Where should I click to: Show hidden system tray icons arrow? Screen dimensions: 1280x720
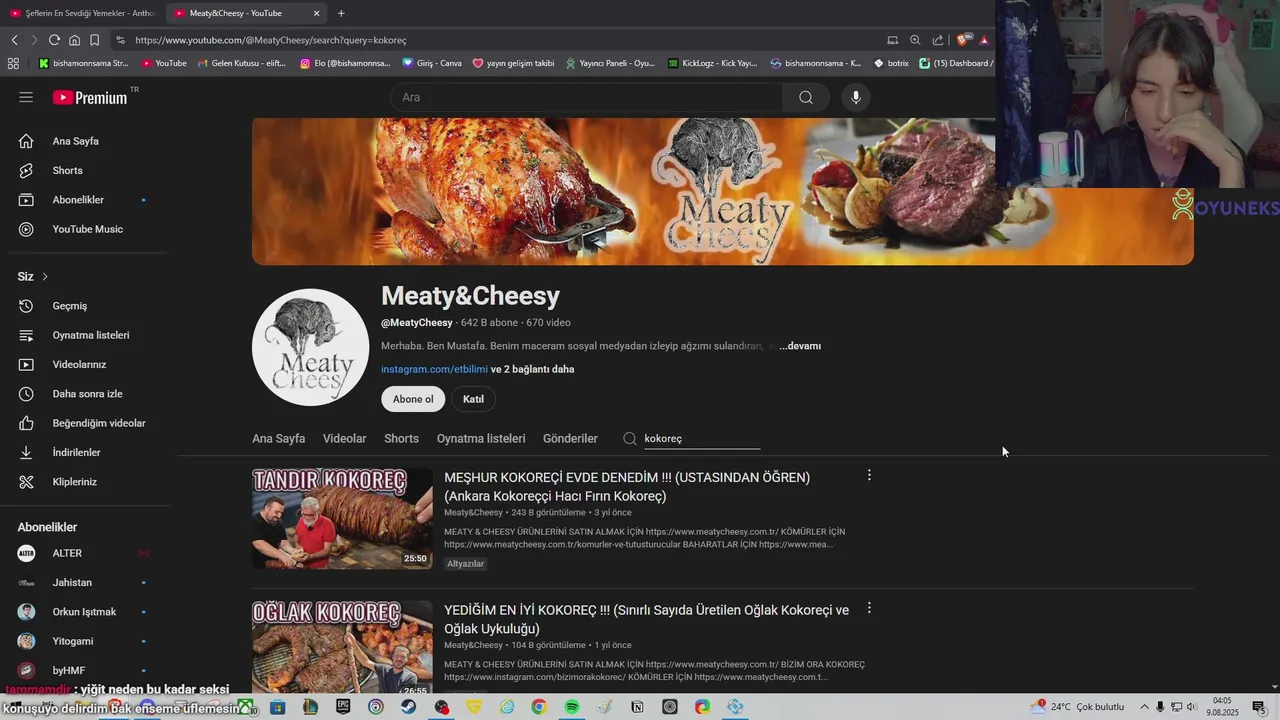[1145, 707]
